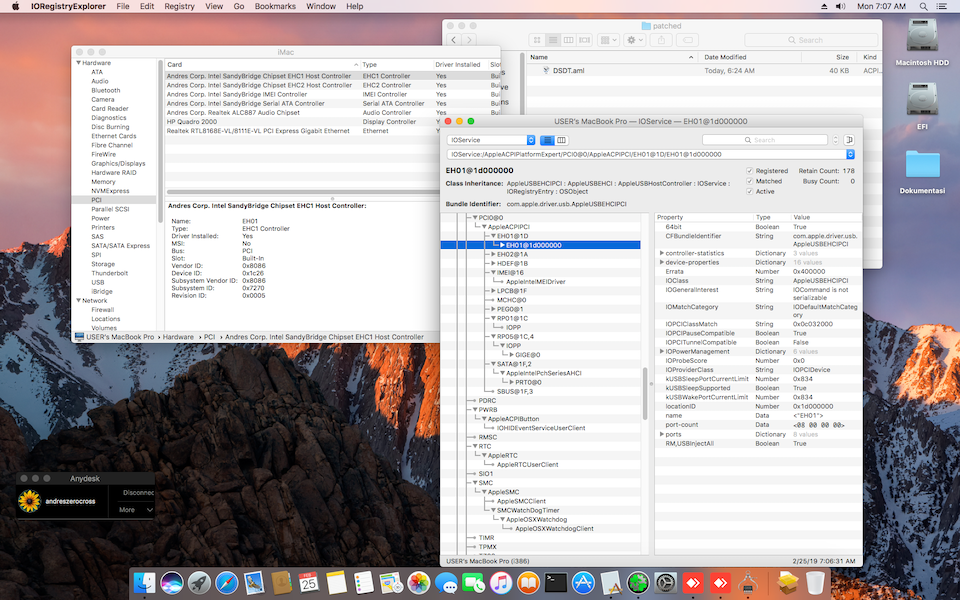This screenshot has width=960, height=600.
Task: Select list view in patched Finder window
Action: [553, 40]
